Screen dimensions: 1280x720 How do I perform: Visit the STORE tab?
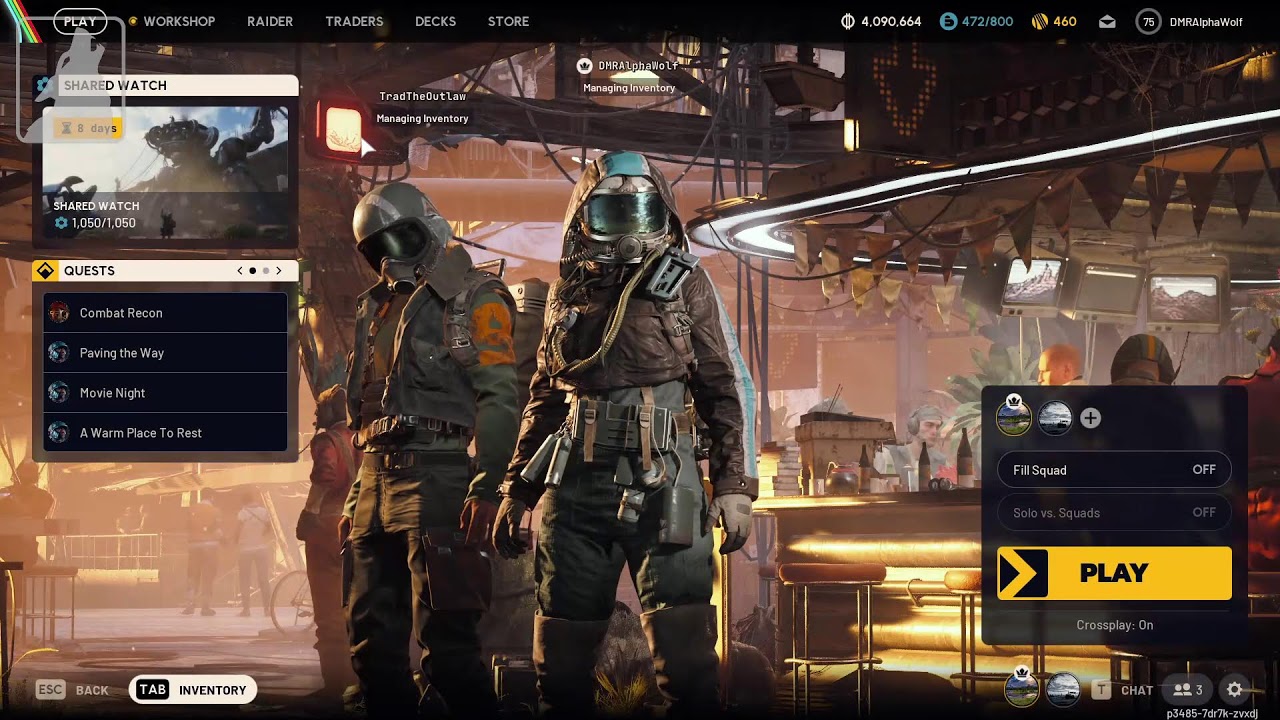[508, 21]
